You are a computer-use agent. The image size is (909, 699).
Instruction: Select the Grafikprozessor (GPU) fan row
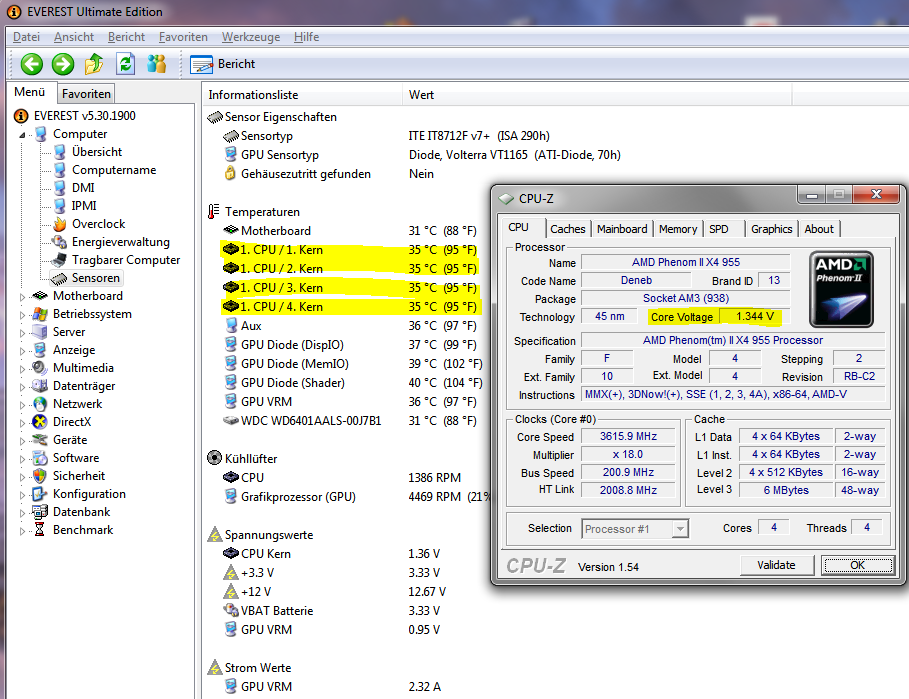pos(357,497)
